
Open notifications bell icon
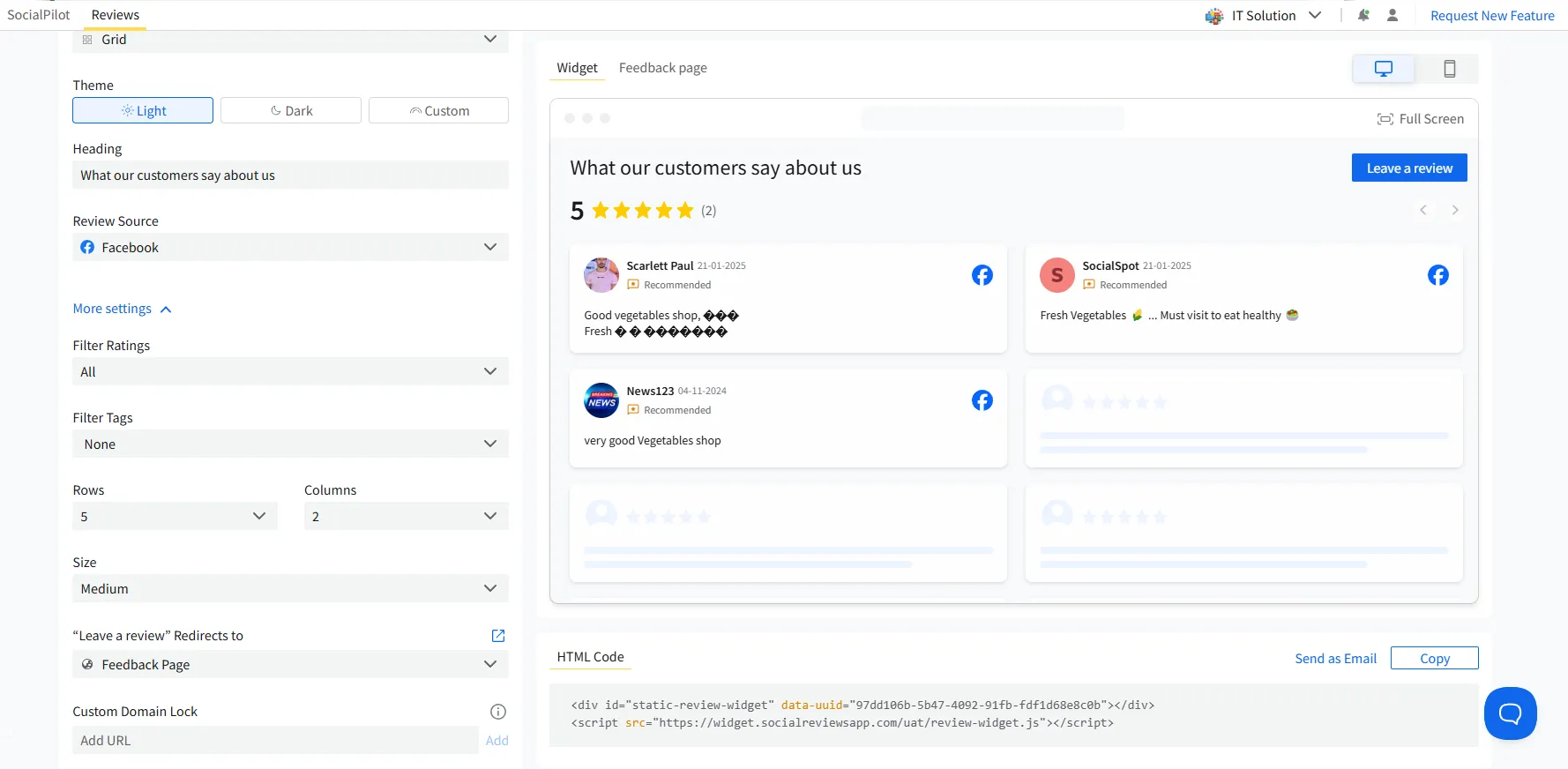pyautogui.click(x=1363, y=15)
